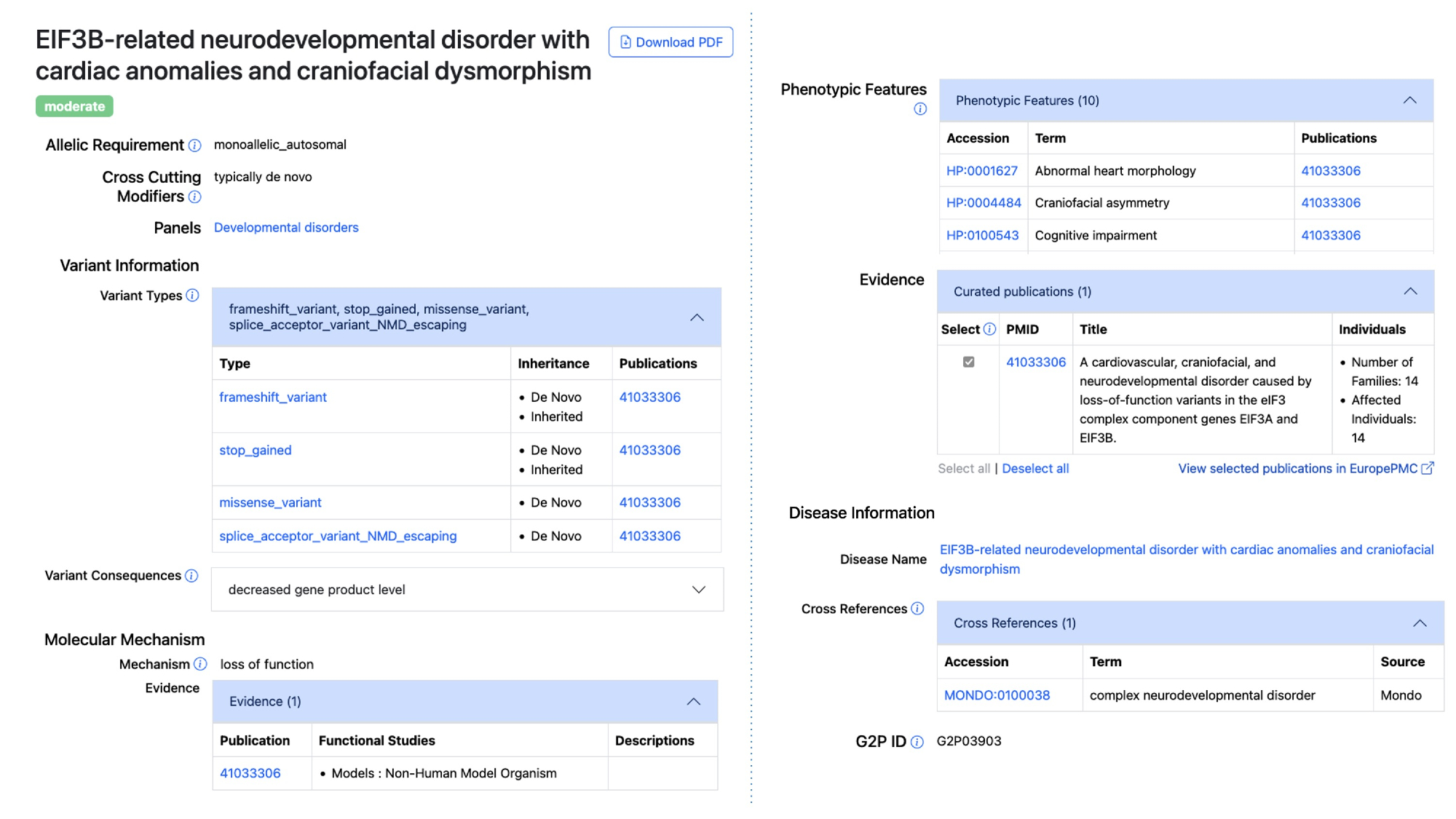Click info icon next to Mechanism label
Image resolution: width=1456 pixels, height=819 pixels.
[x=200, y=664]
